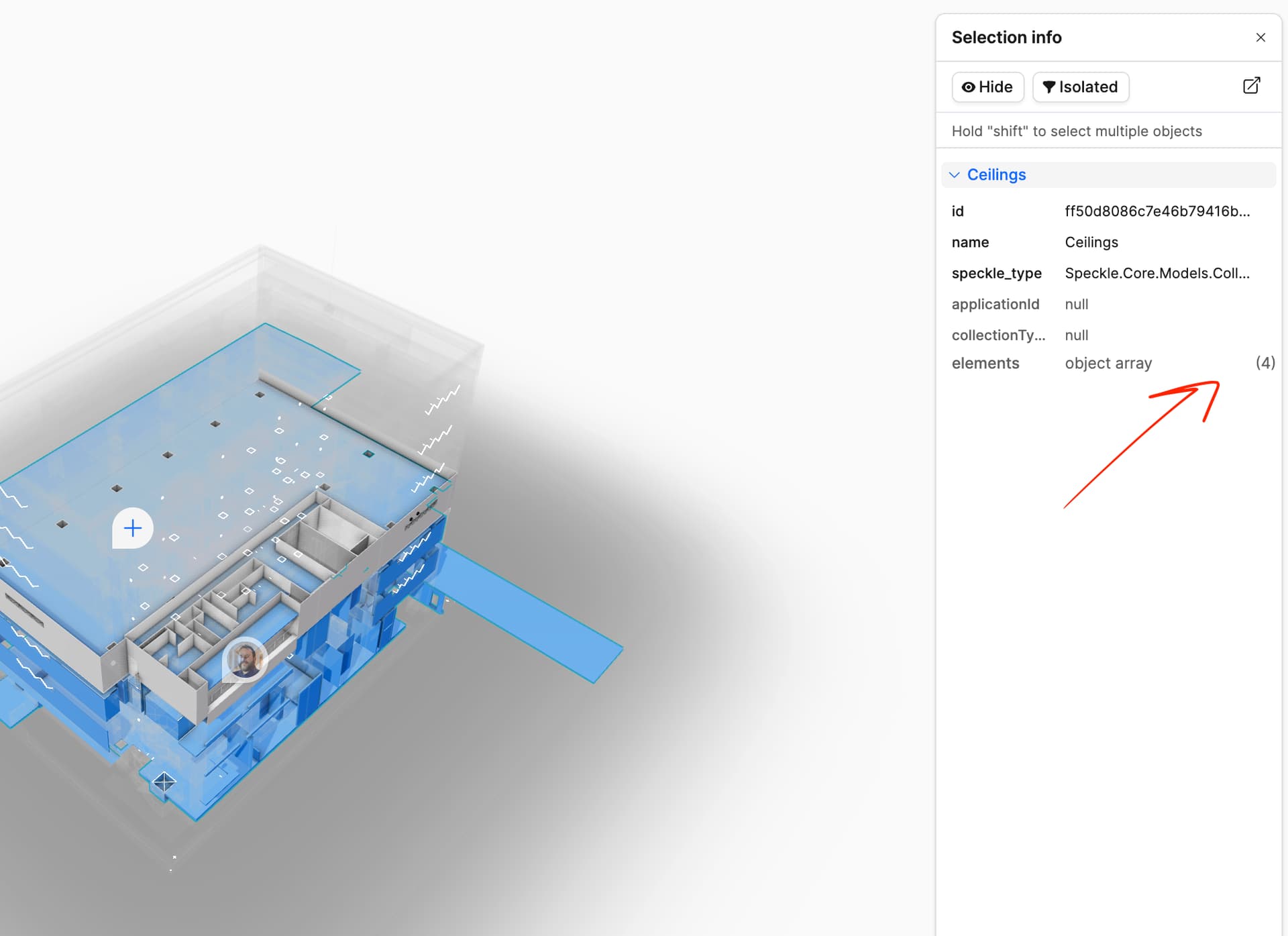
Task: Click the Ceilings section header label
Action: 996,175
